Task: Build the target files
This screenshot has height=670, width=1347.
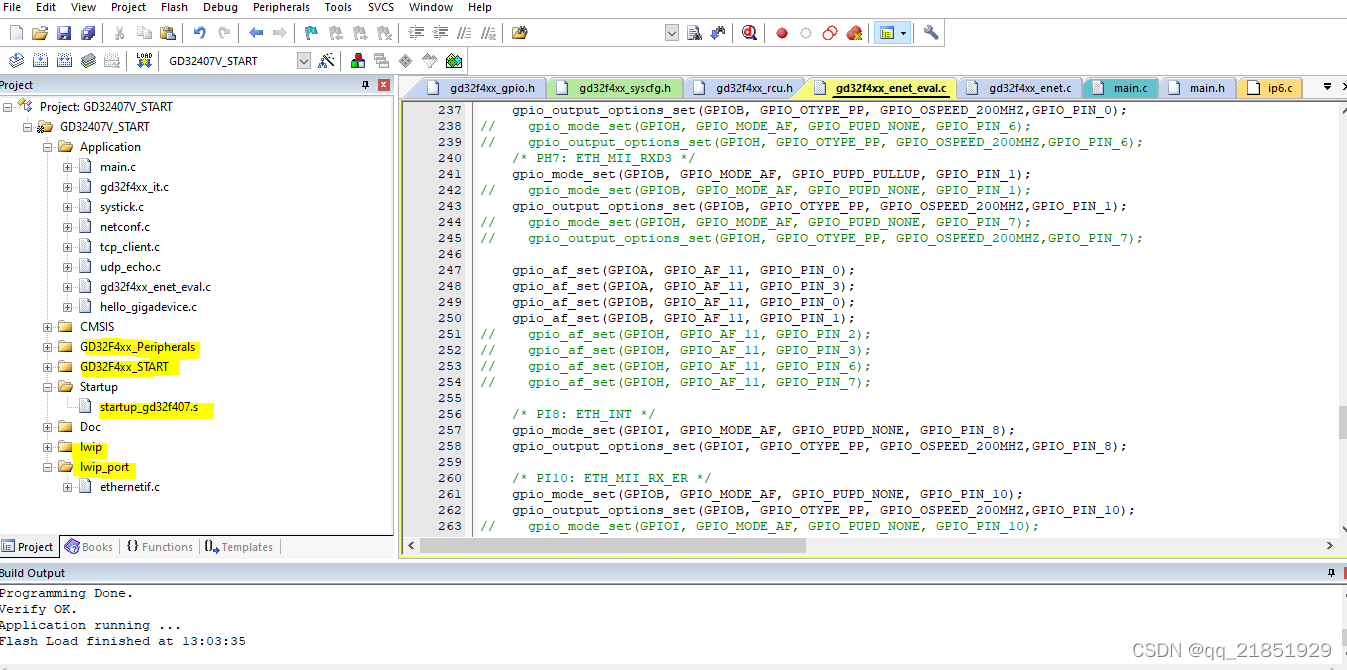Action: (x=40, y=61)
